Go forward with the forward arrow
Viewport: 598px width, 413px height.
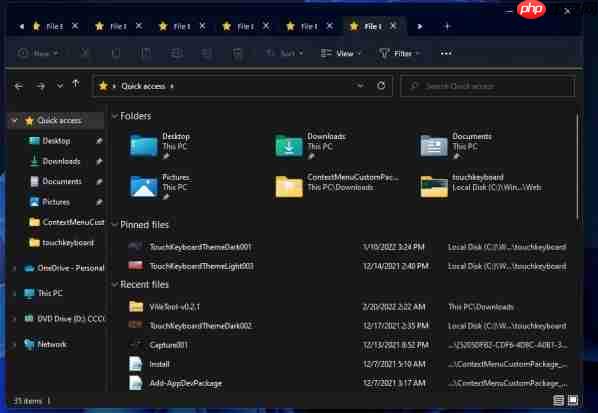click(x=40, y=86)
